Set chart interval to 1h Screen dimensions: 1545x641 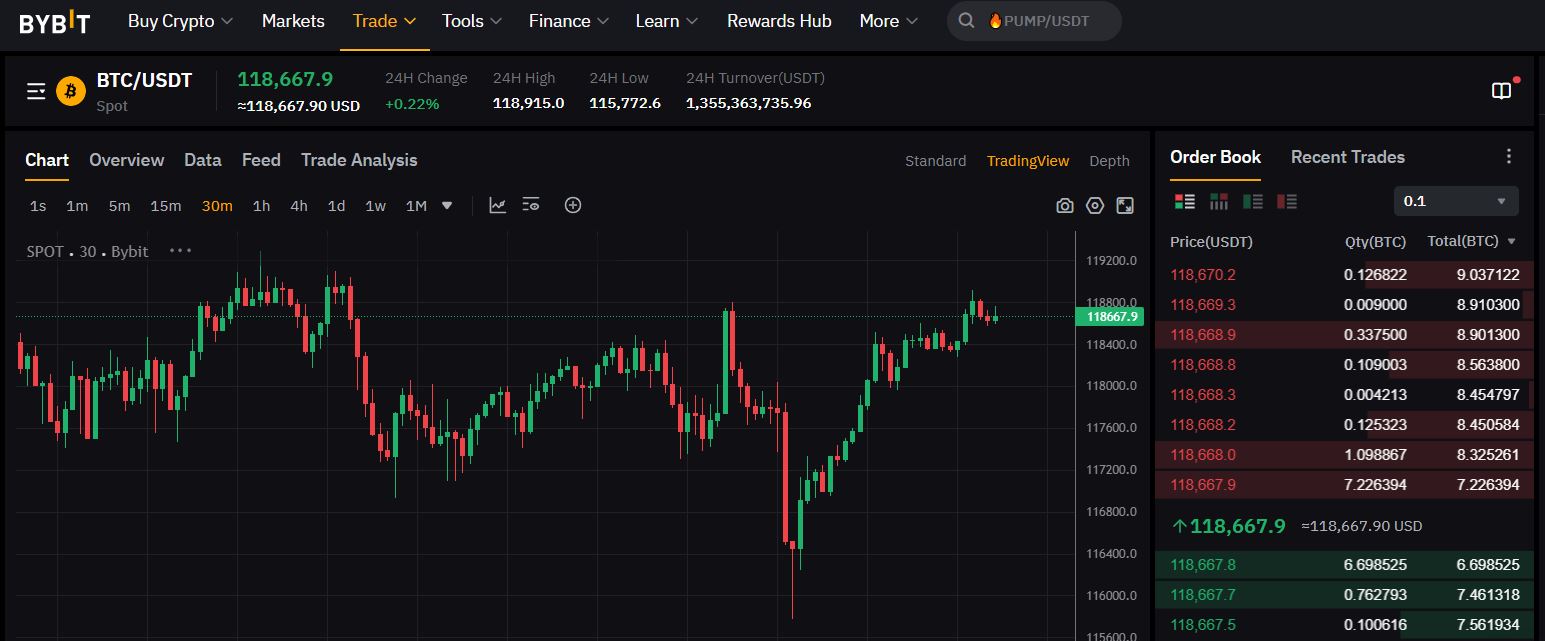pos(261,206)
